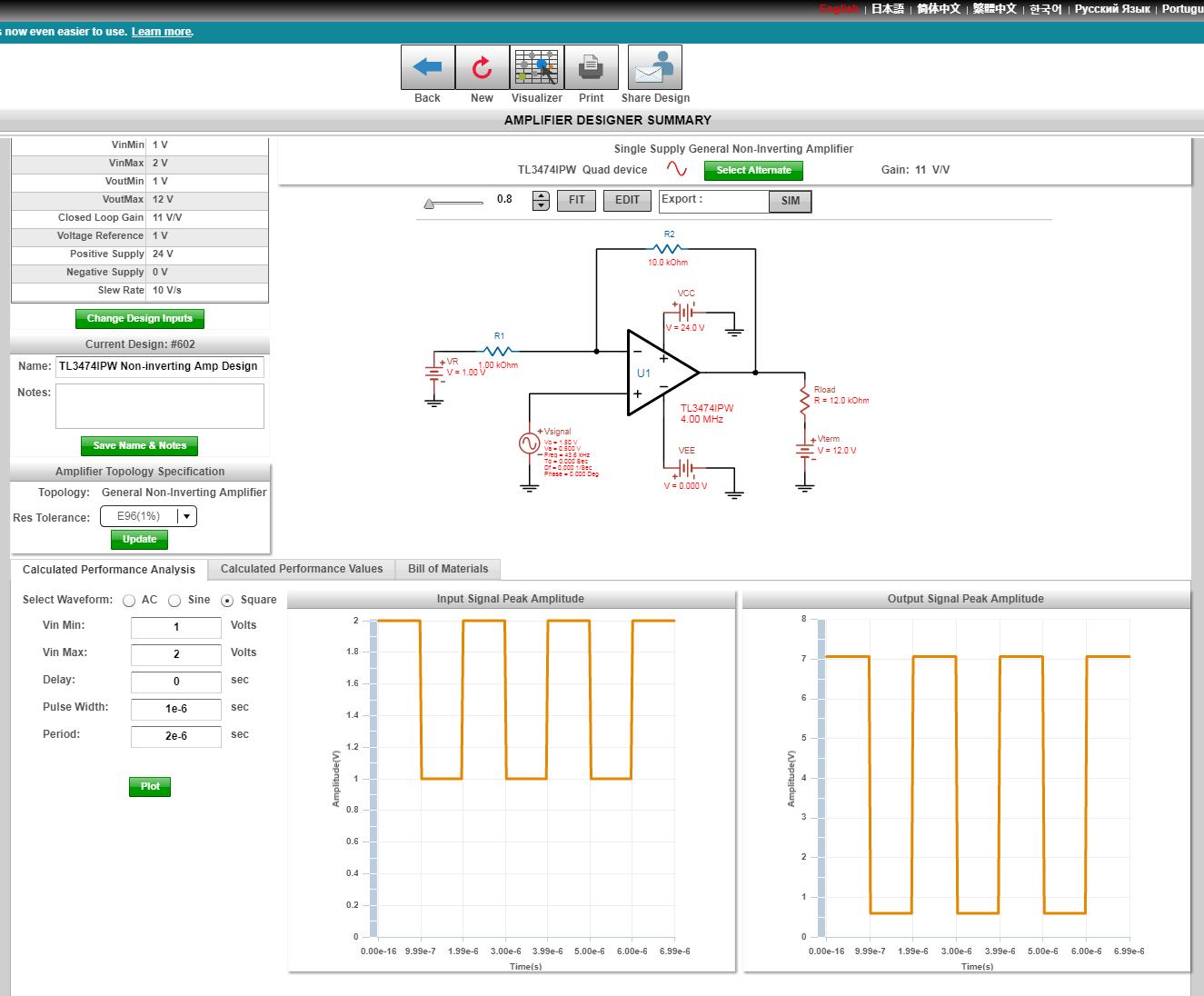Click the Closed Loop Gain value 11 V/V
Screen dimensions: 1204x996
tap(167, 218)
